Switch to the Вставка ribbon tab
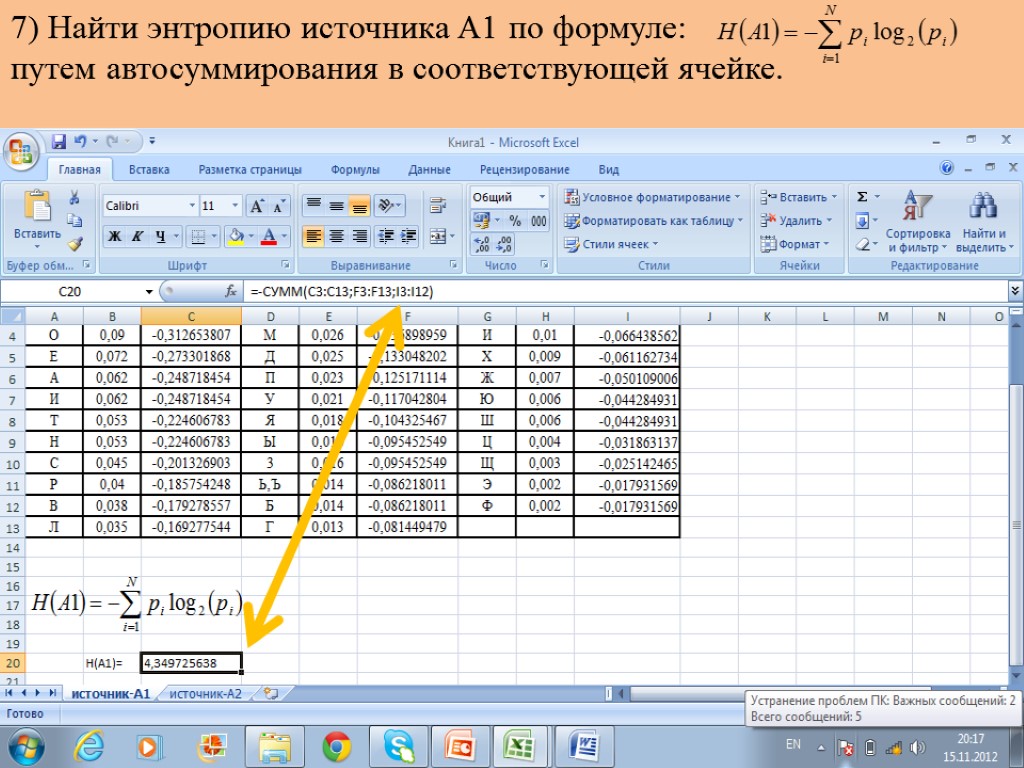The height and width of the screenshot is (768, 1024). [x=149, y=170]
